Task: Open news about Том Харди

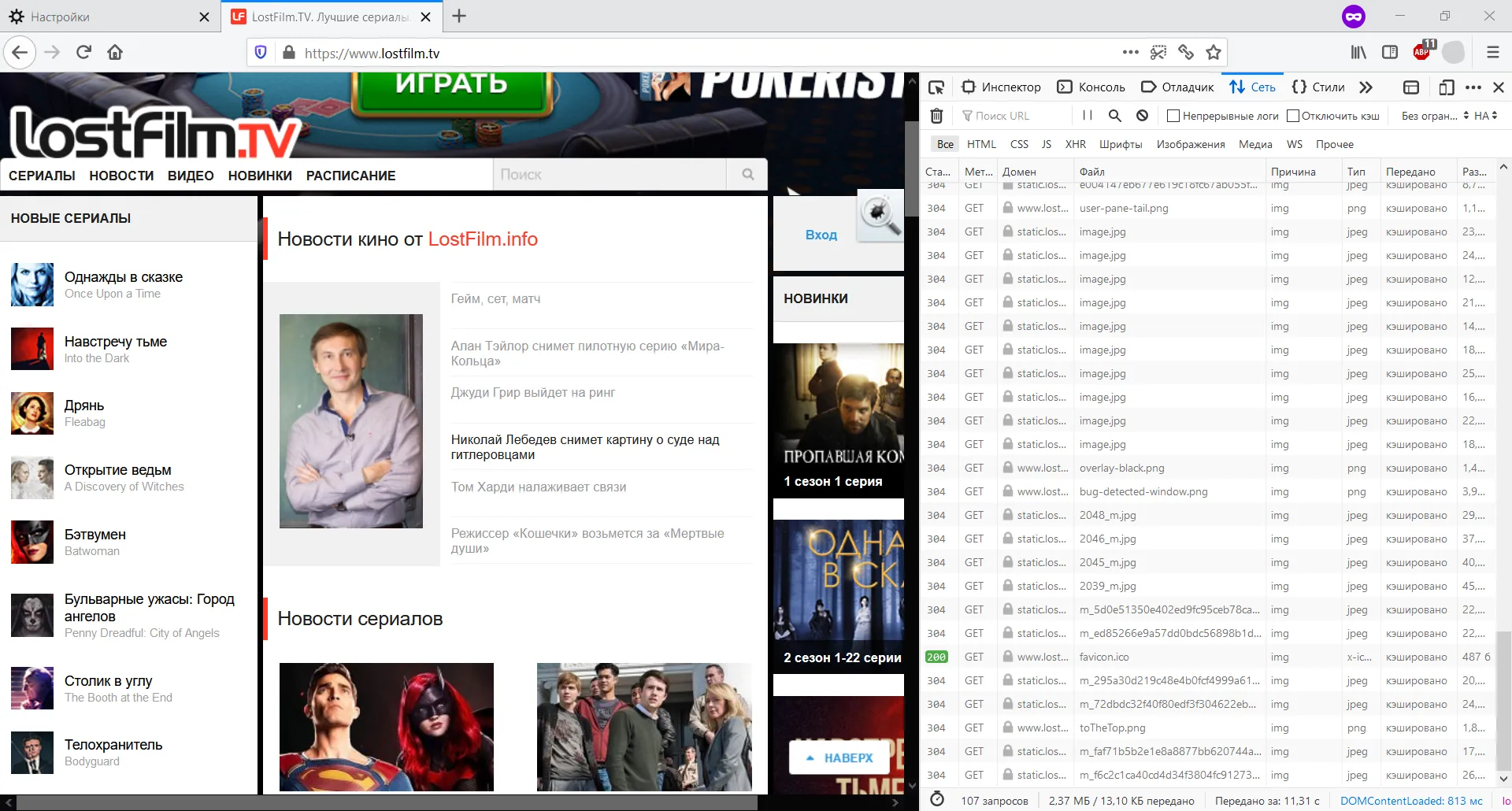Action: [539, 487]
